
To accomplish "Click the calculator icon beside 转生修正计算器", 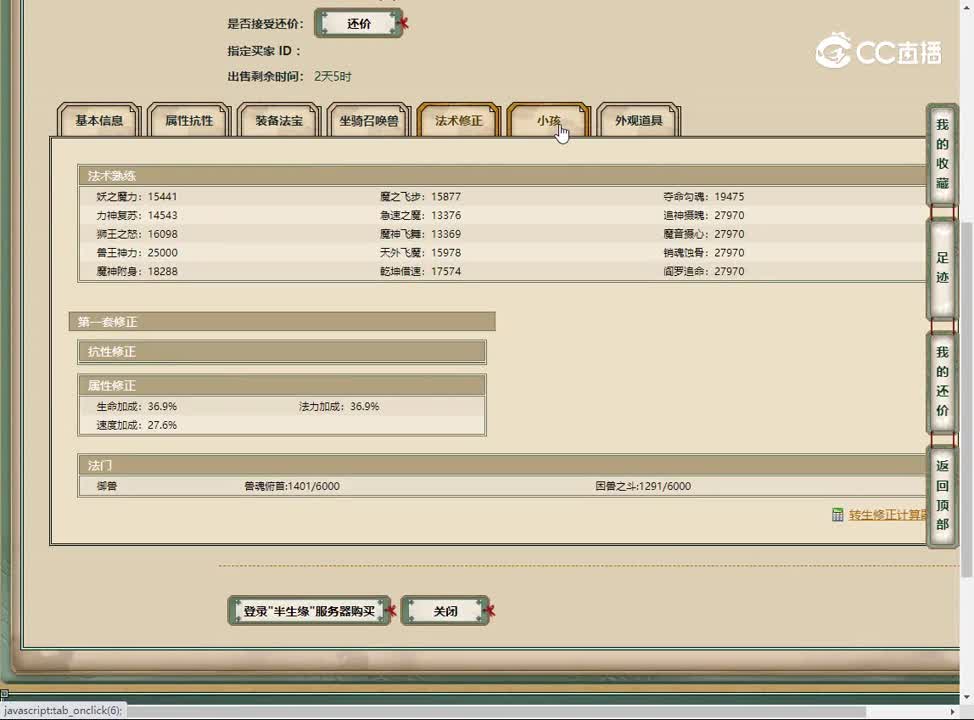I will (838, 515).
